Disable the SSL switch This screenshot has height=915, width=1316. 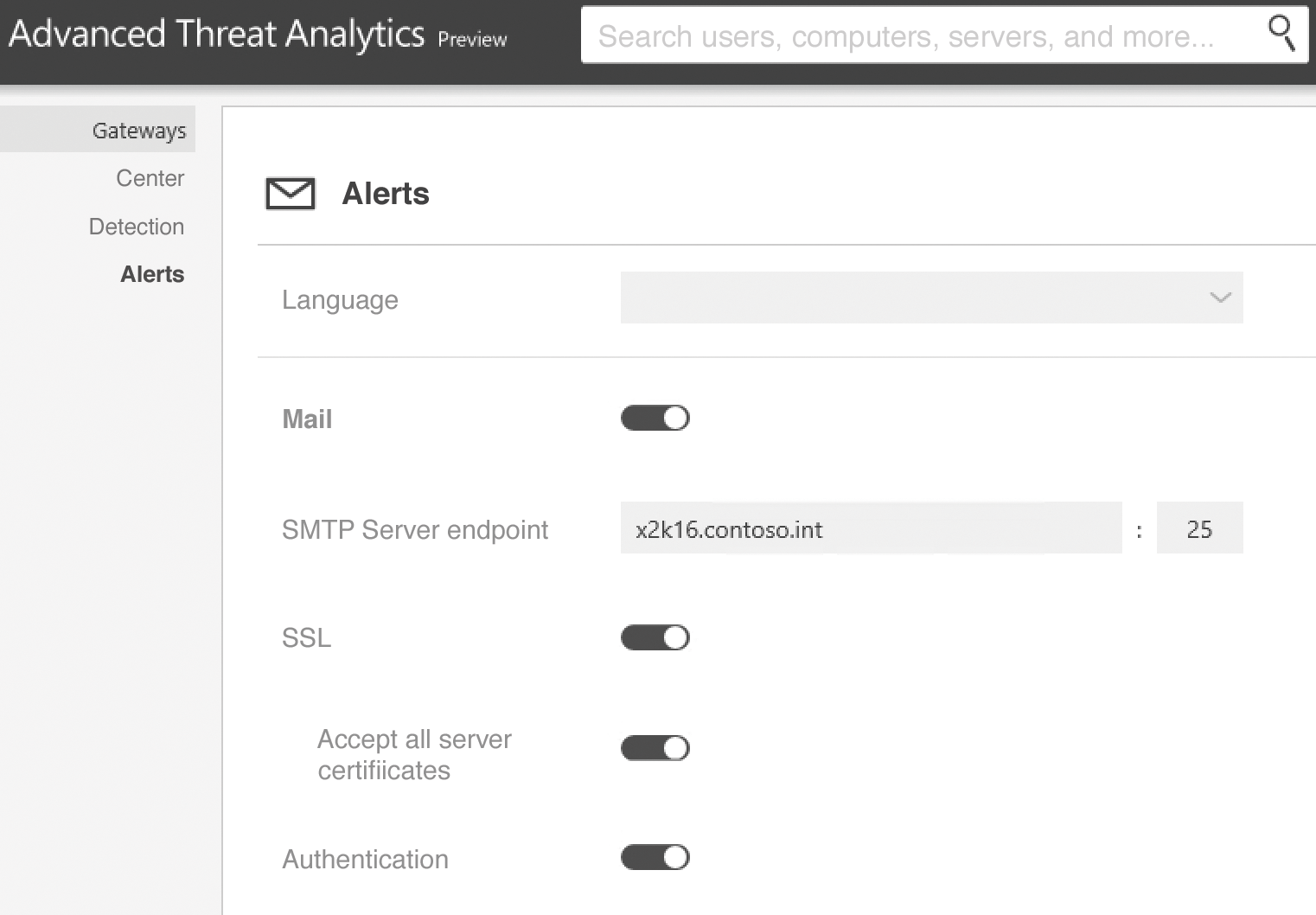click(655, 638)
